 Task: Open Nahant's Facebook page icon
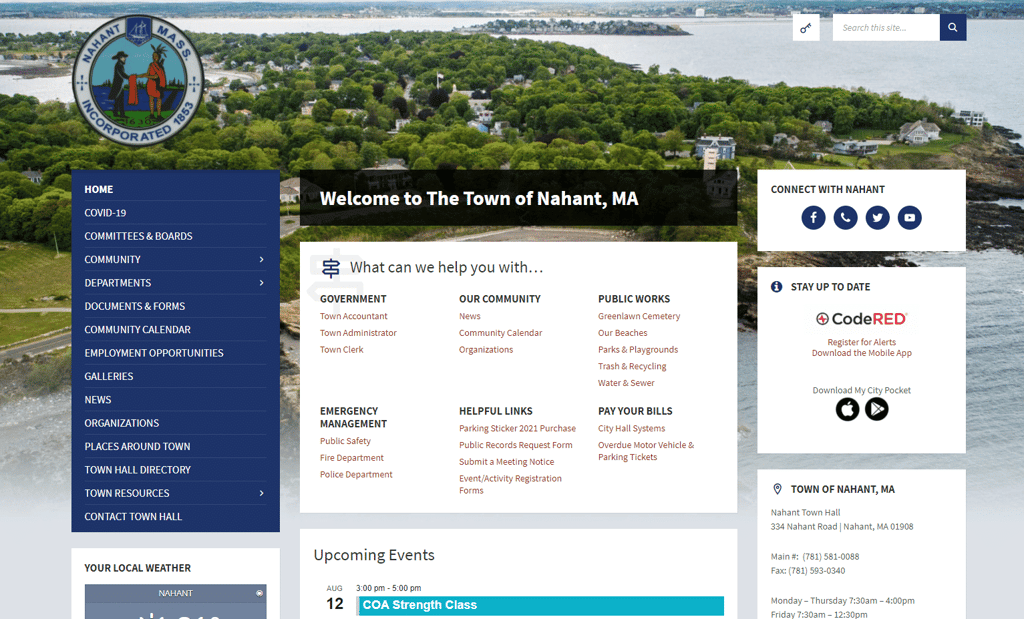point(813,217)
